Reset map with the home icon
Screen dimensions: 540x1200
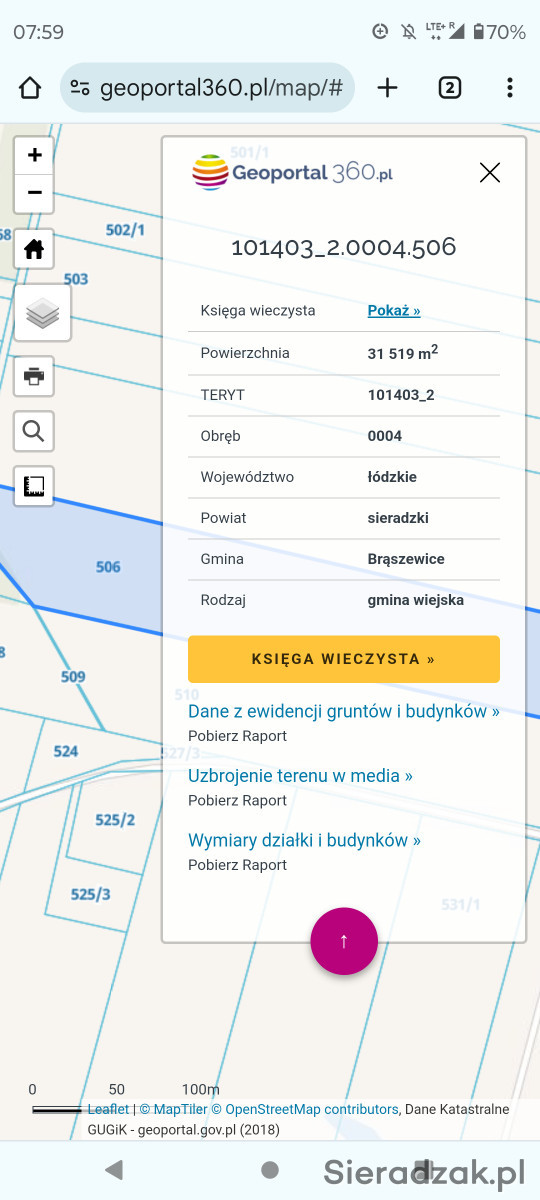point(34,249)
